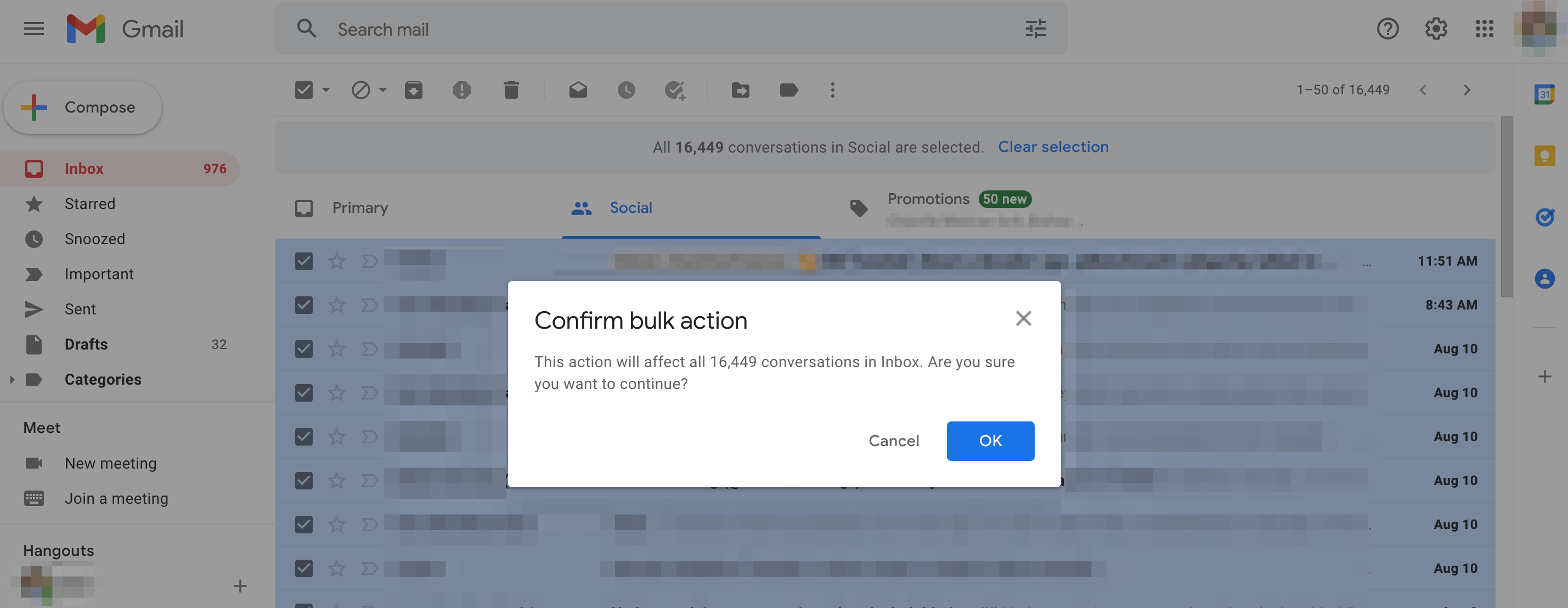The width and height of the screenshot is (1568, 608).
Task: Open advanced search options
Action: pos(1035,29)
